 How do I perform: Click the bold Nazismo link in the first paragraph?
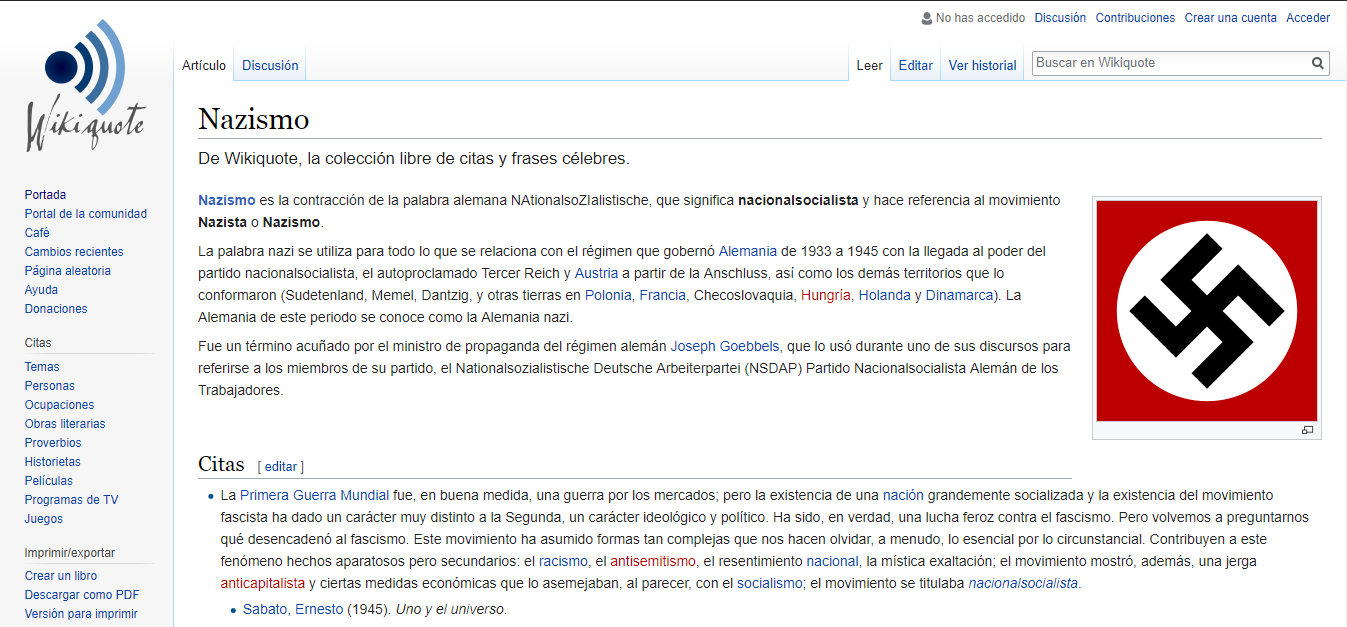point(227,200)
